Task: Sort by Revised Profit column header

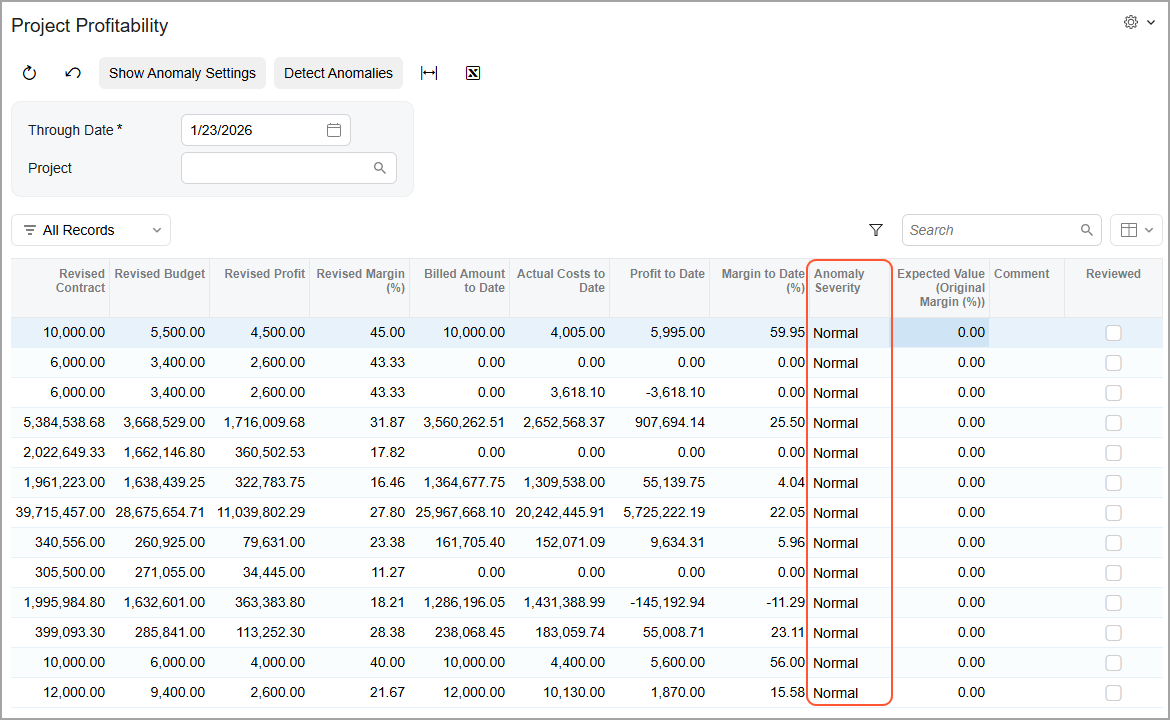Action: pyautogui.click(x=260, y=288)
